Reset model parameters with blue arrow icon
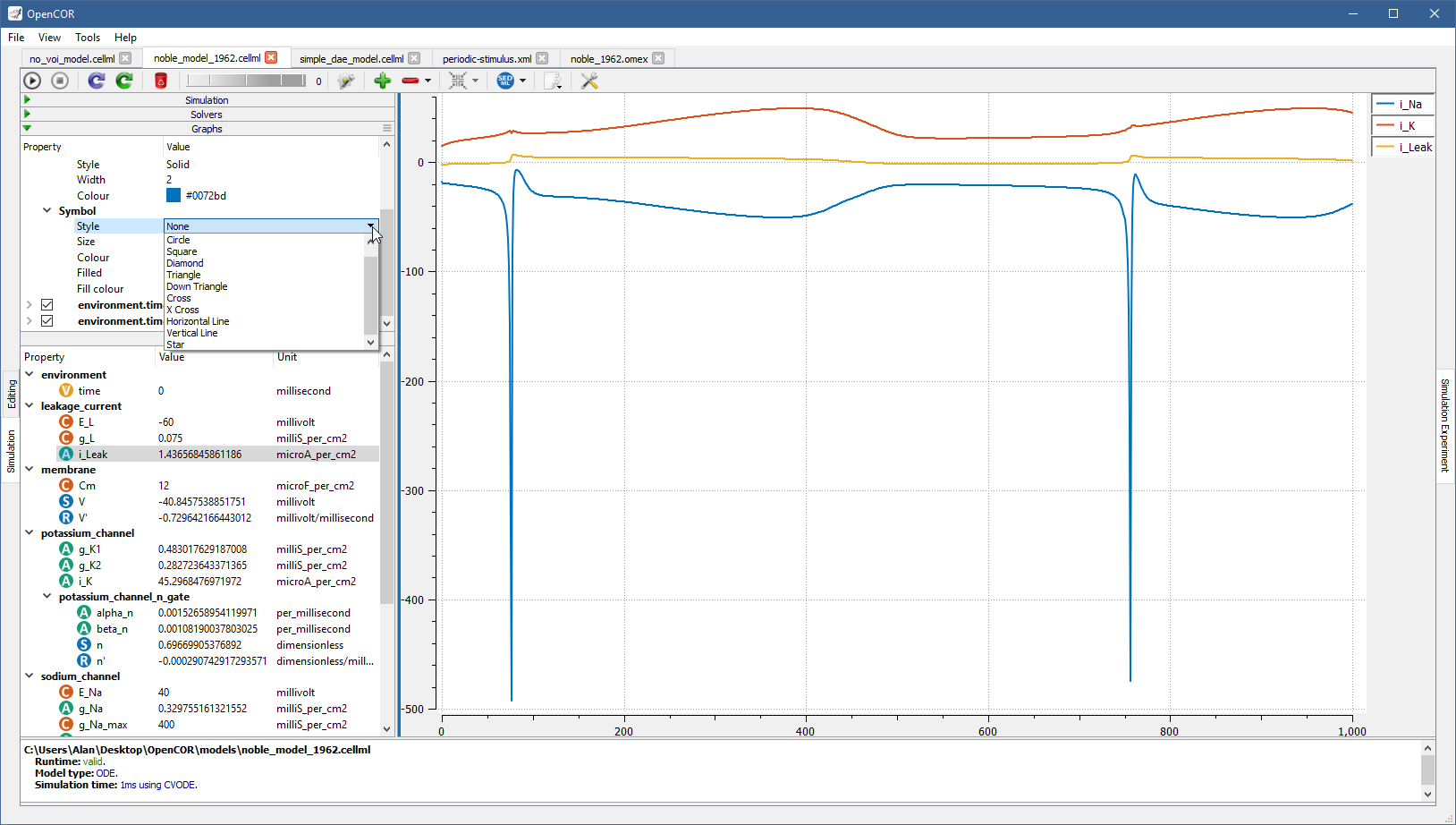This screenshot has width=1456, height=825. coord(97,81)
